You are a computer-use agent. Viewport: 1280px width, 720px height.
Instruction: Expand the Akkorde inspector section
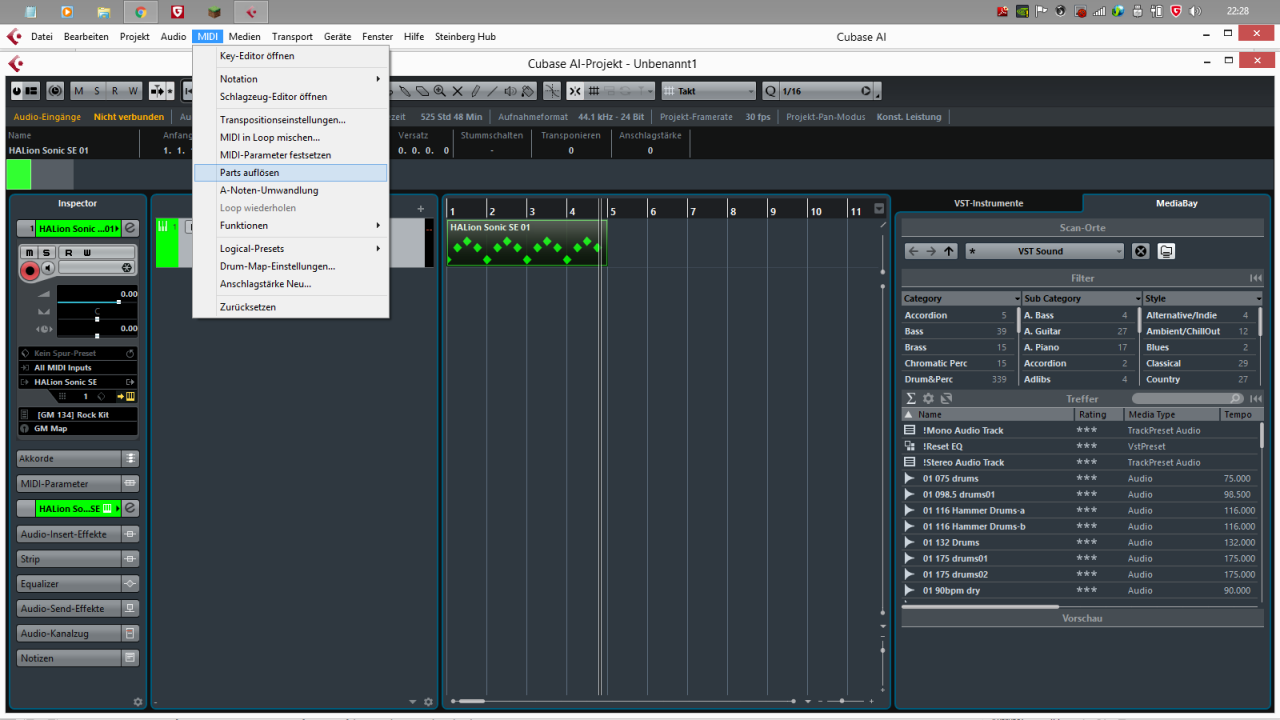(x=78, y=458)
